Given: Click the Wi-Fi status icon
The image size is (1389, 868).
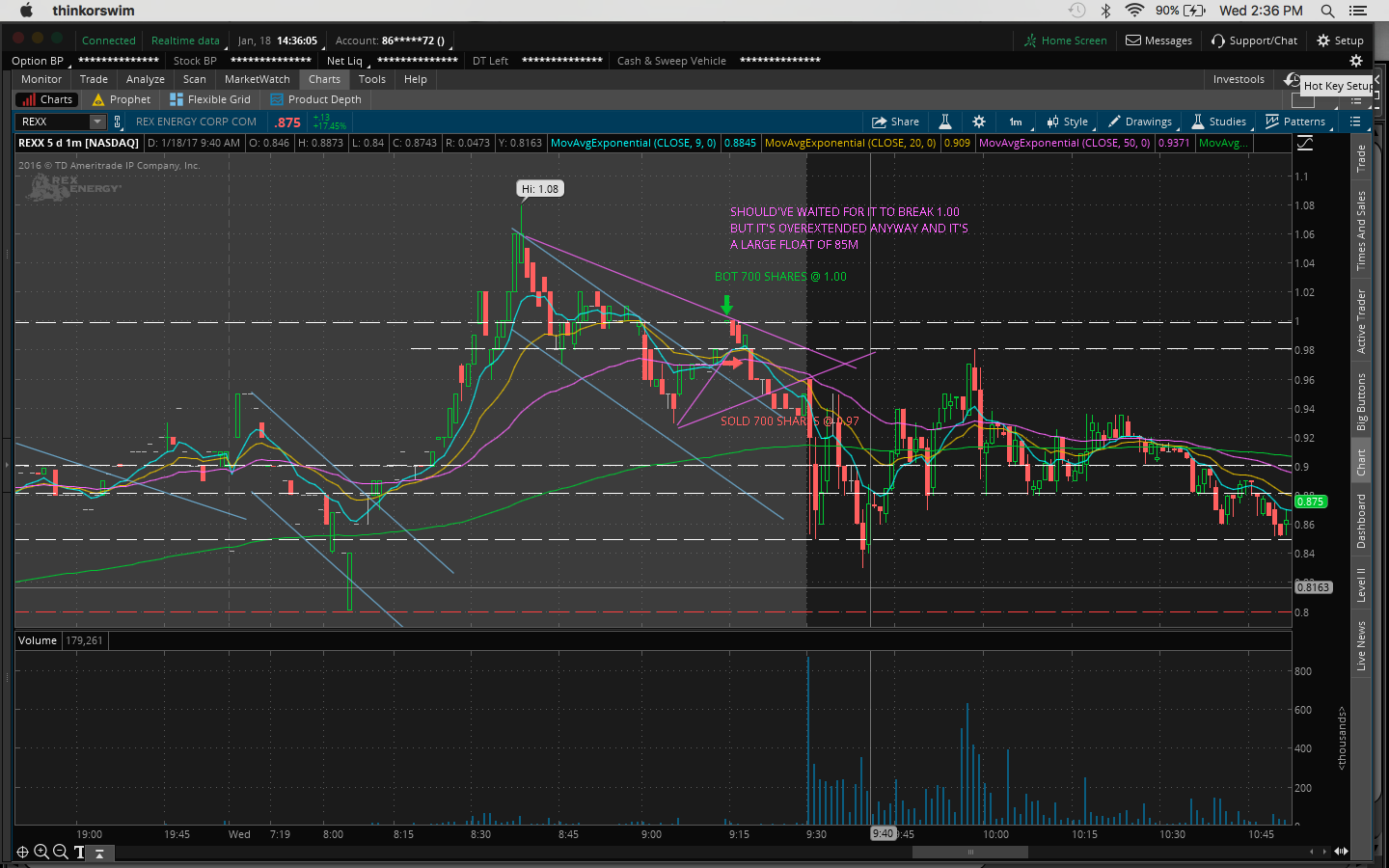Looking at the screenshot, I should pyautogui.click(x=1134, y=11).
